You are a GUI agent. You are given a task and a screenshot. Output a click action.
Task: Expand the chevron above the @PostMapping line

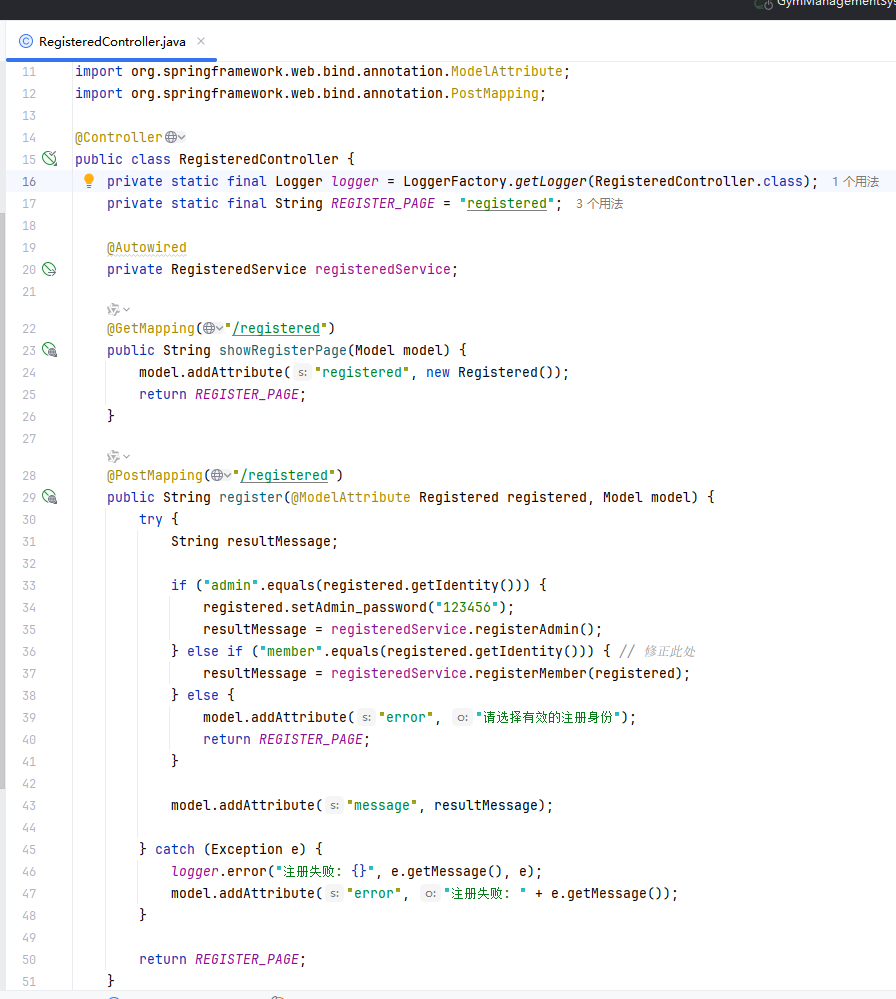point(127,457)
